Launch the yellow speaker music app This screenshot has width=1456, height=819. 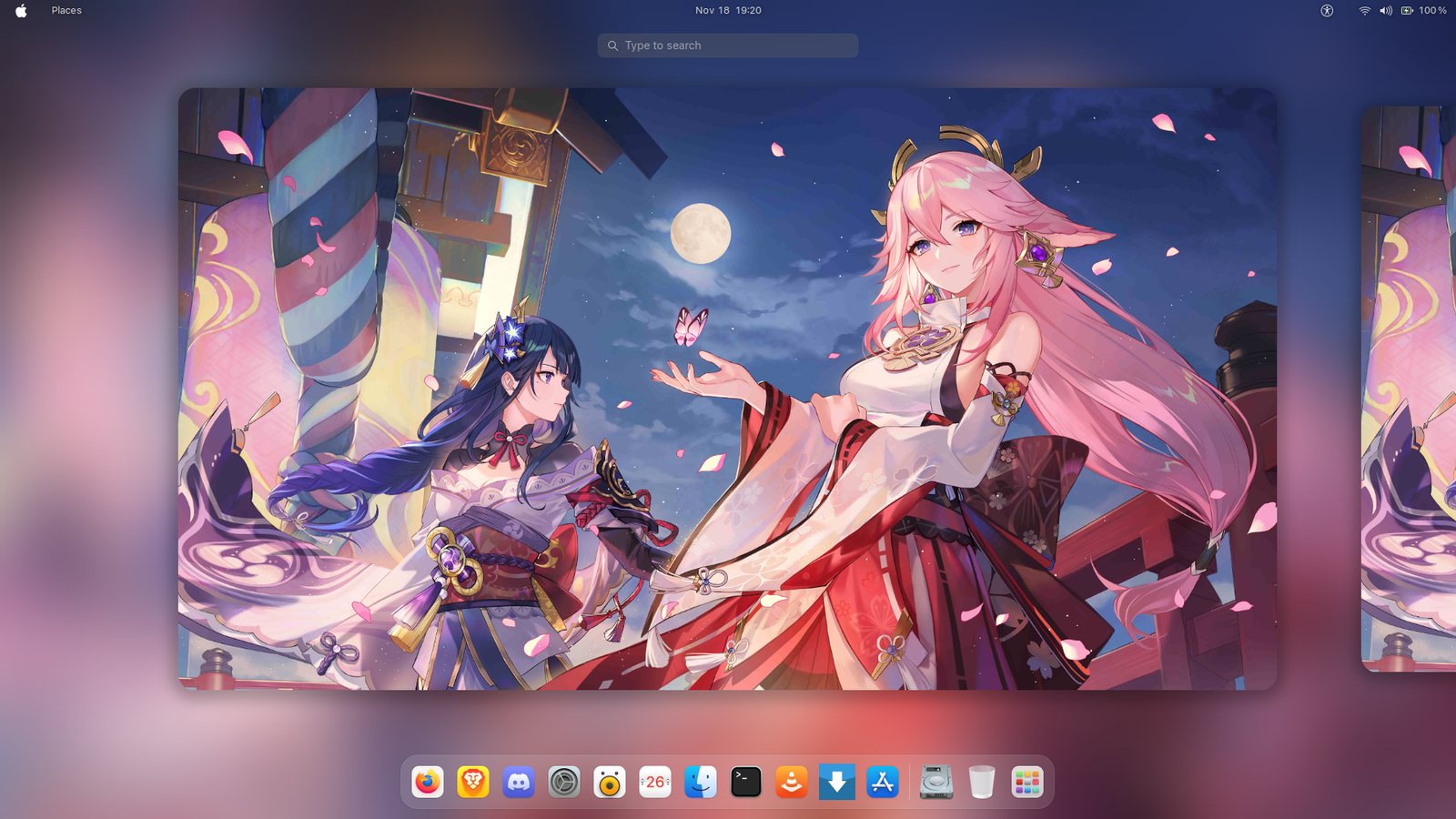pos(610,782)
